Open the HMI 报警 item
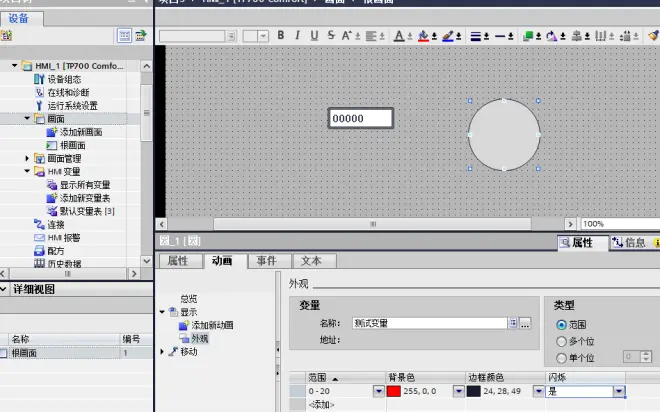 click(64, 237)
